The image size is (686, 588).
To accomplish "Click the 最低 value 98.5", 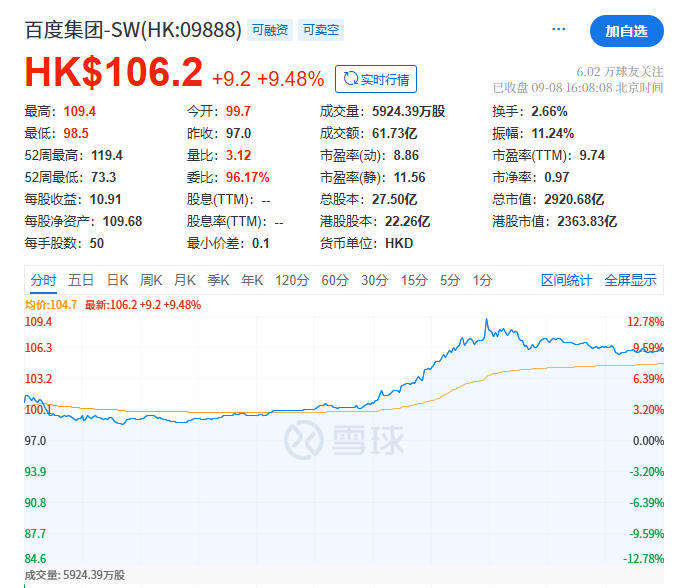I will click(x=76, y=133).
